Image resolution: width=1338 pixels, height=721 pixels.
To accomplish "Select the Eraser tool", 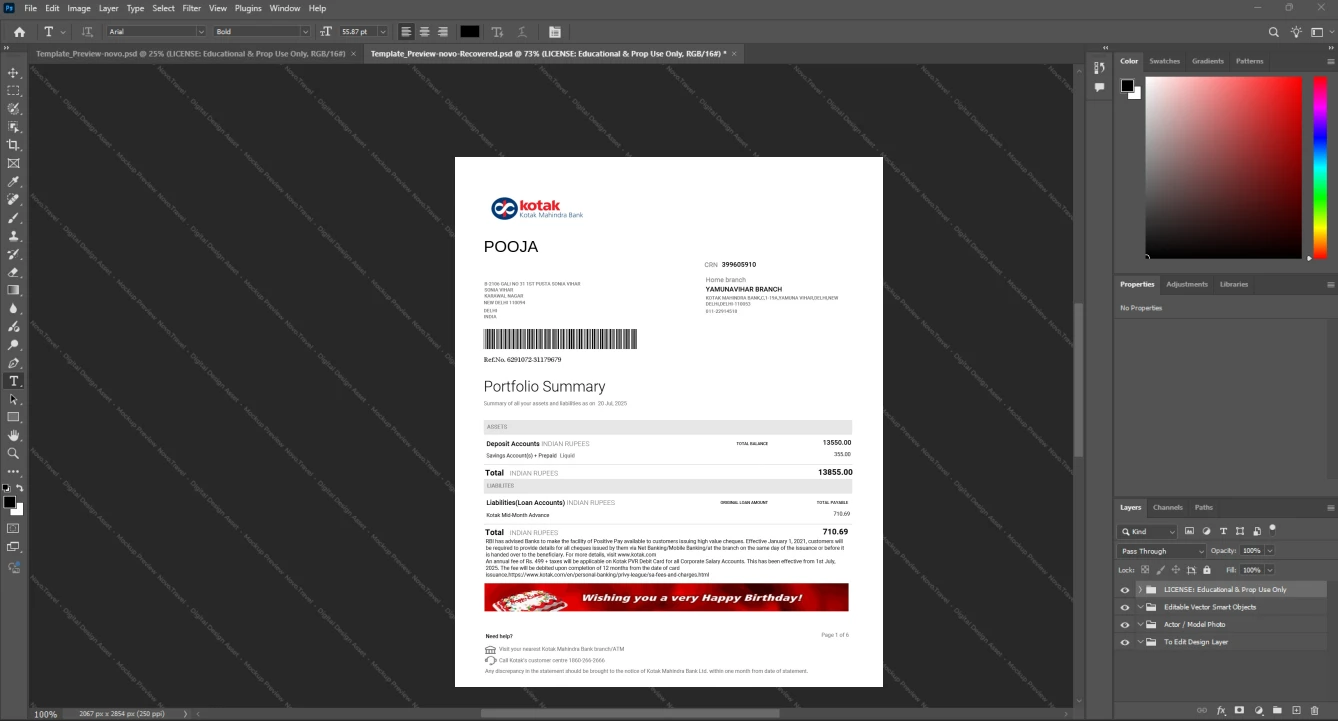I will [14, 272].
